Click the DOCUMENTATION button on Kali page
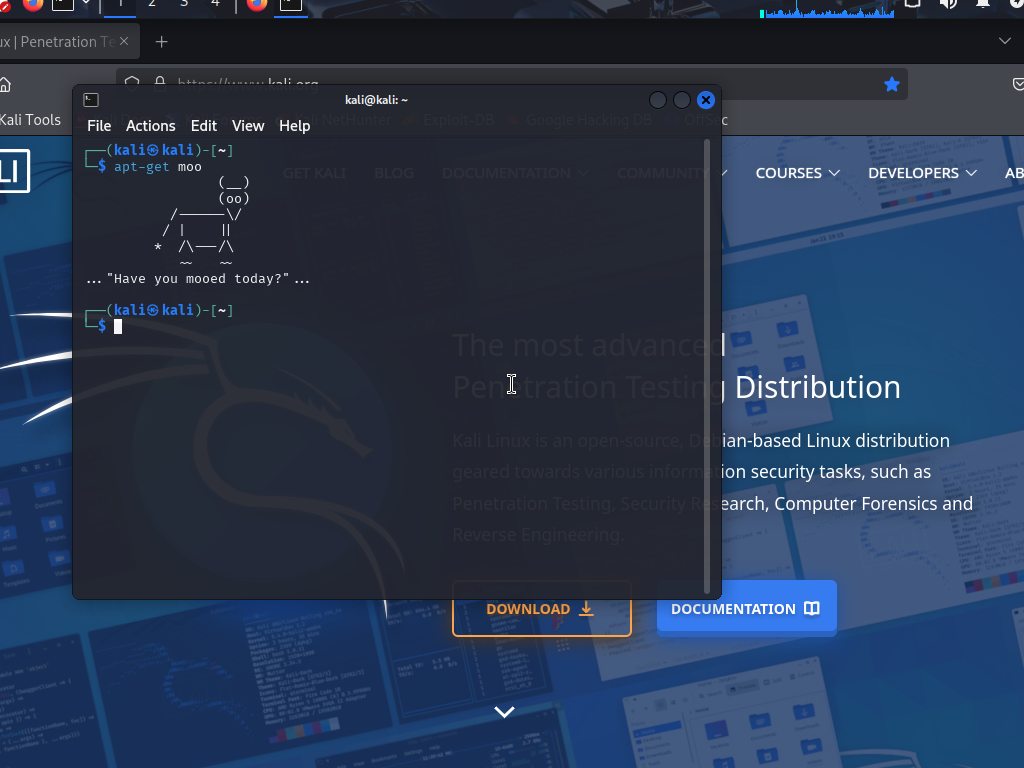The height and width of the screenshot is (768, 1024). [x=746, y=609]
